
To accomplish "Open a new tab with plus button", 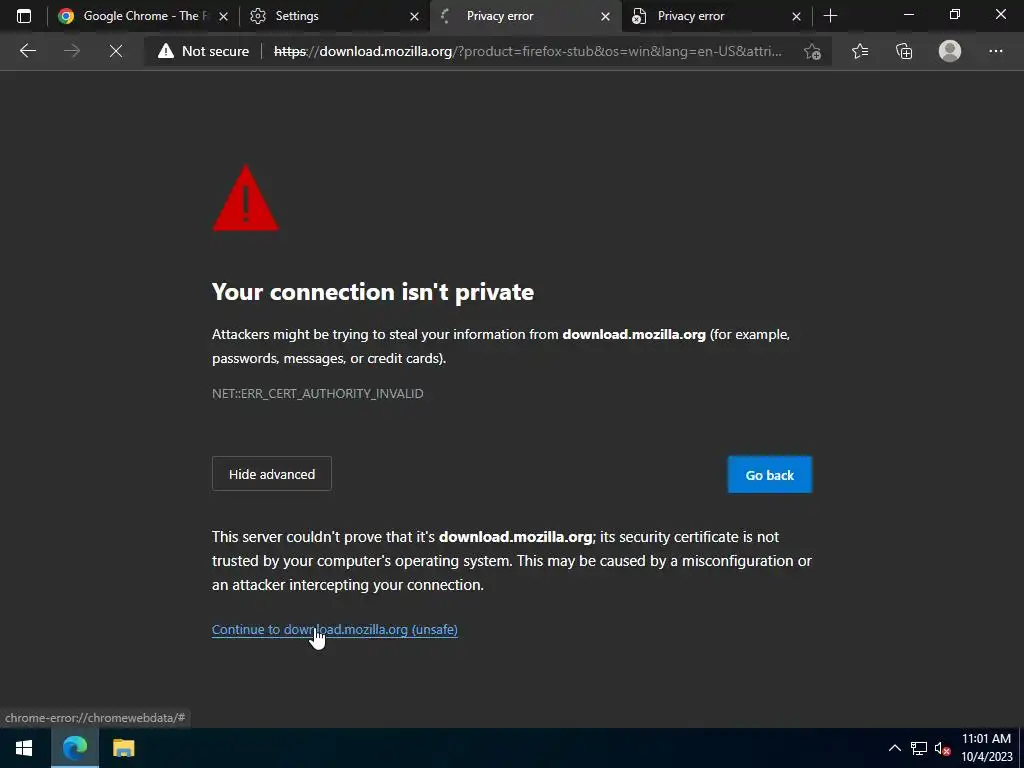I will pyautogui.click(x=830, y=16).
